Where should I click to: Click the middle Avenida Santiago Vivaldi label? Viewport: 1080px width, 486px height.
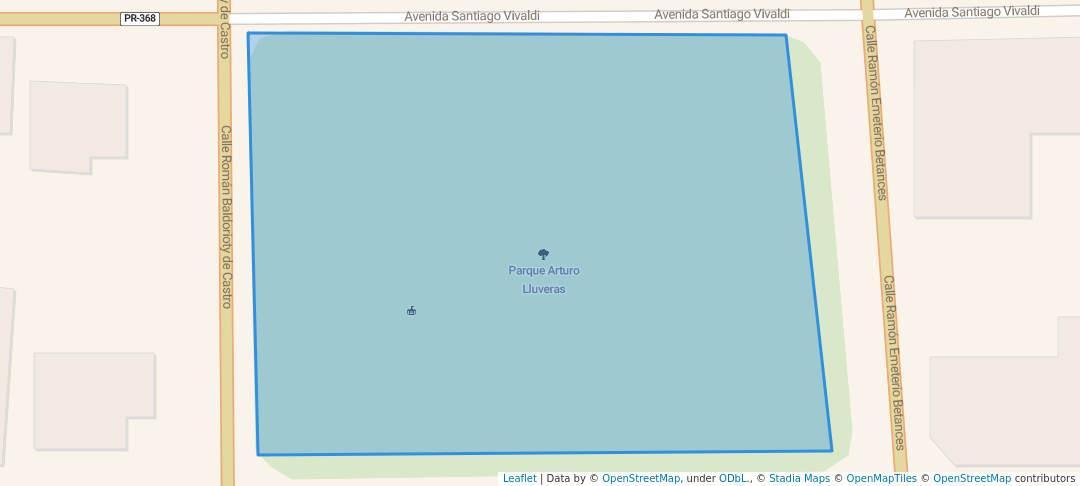(721, 14)
